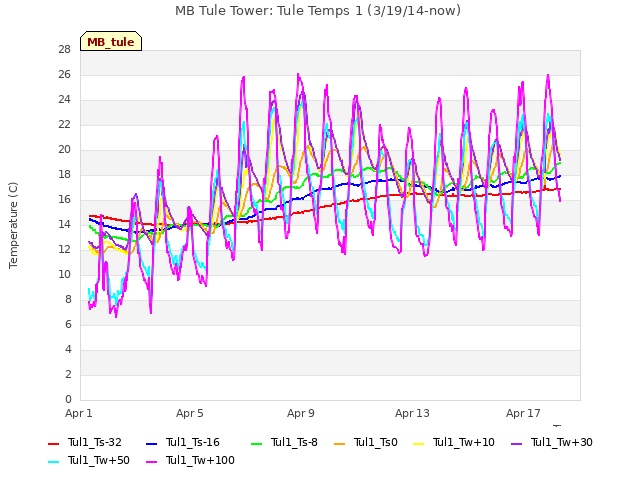The height and width of the screenshot is (480, 640).
Task: Click the Temperature (C) axis label
Action: (13, 225)
